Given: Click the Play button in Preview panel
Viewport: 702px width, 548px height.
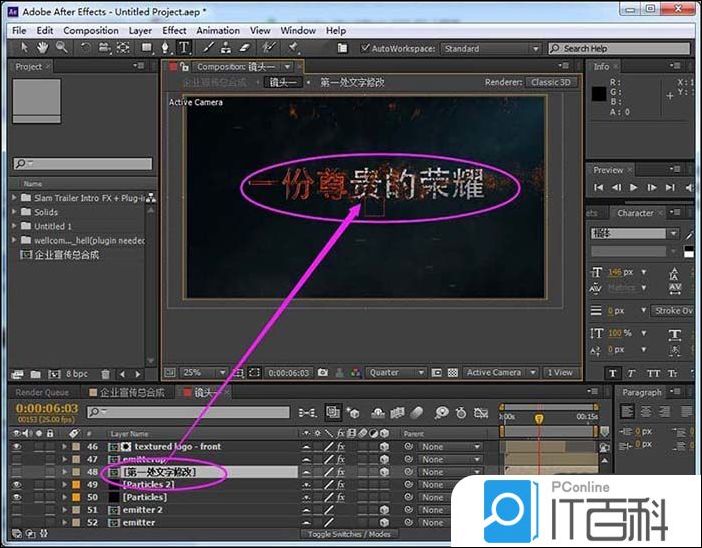Looking at the screenshot, I should tap(635, 187).
